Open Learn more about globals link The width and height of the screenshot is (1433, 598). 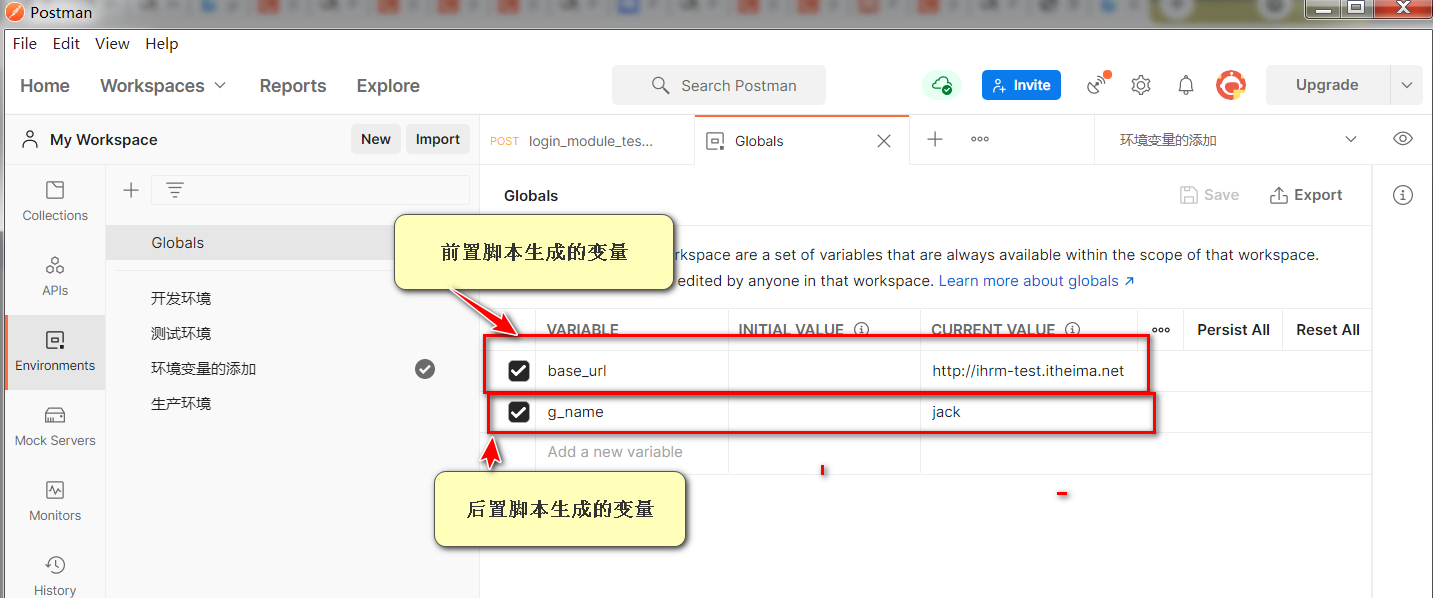1036,281
